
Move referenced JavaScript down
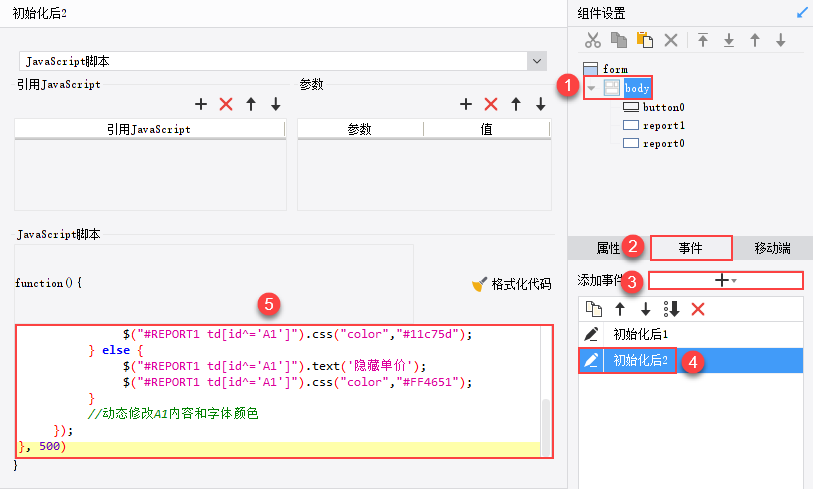coord(276,104)
